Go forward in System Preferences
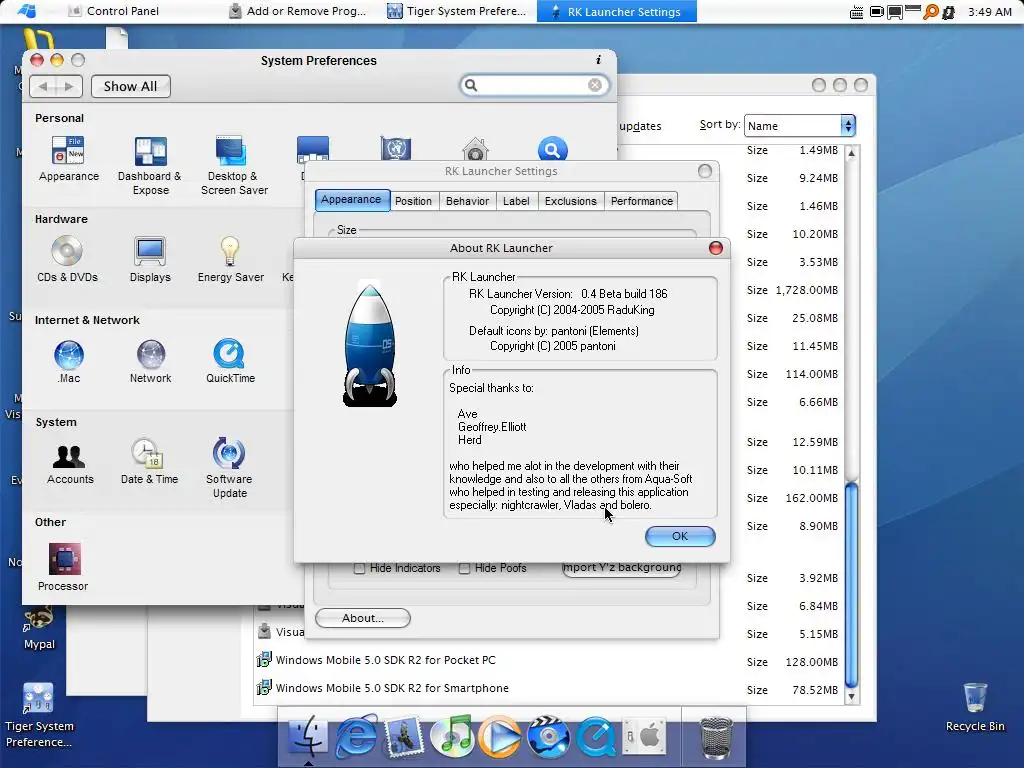This screenshot has height=768, width=1024. tap(69, 86)
